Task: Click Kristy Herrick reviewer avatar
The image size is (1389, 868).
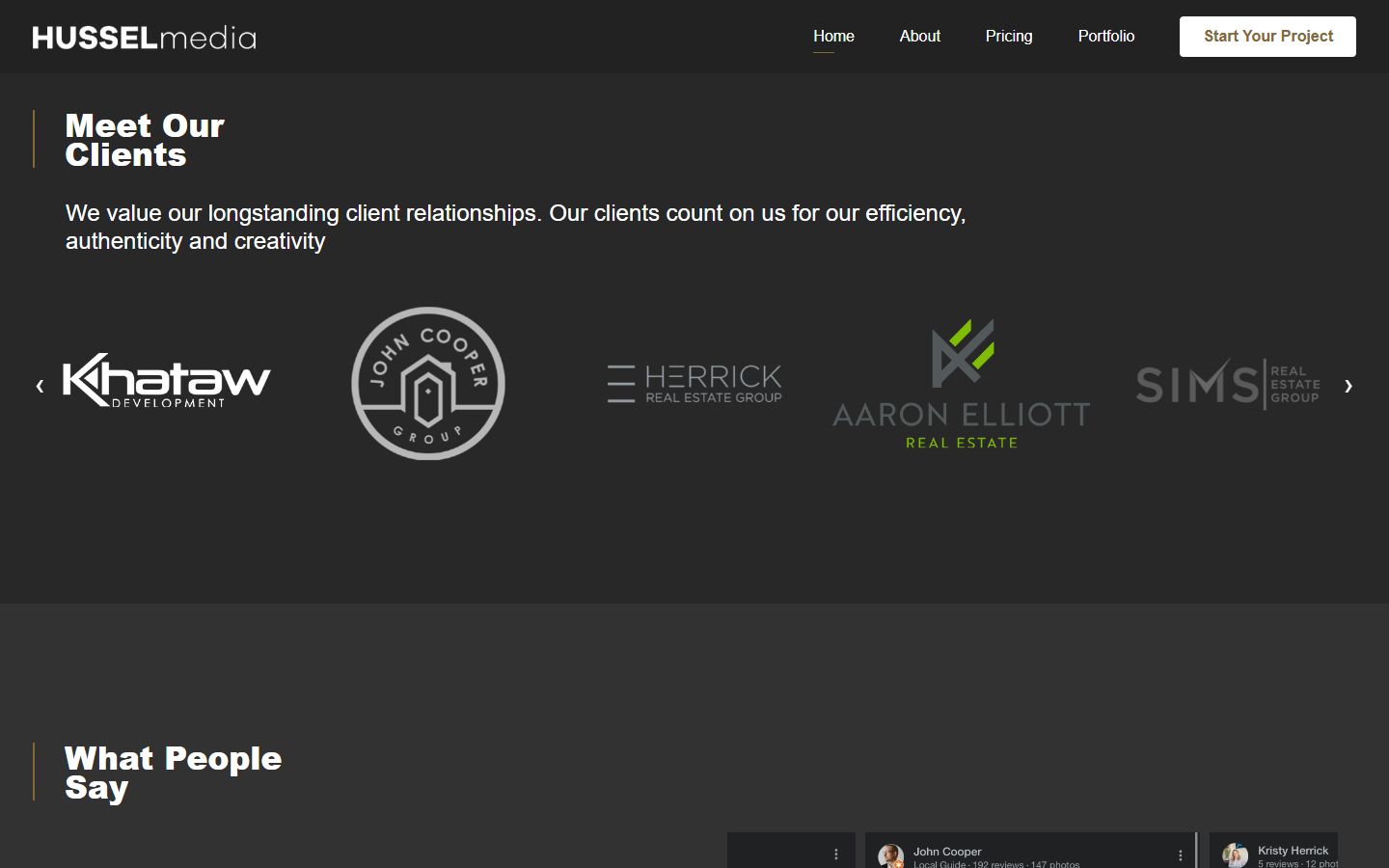Action: pyautogui.click(x=1235, y=855)
